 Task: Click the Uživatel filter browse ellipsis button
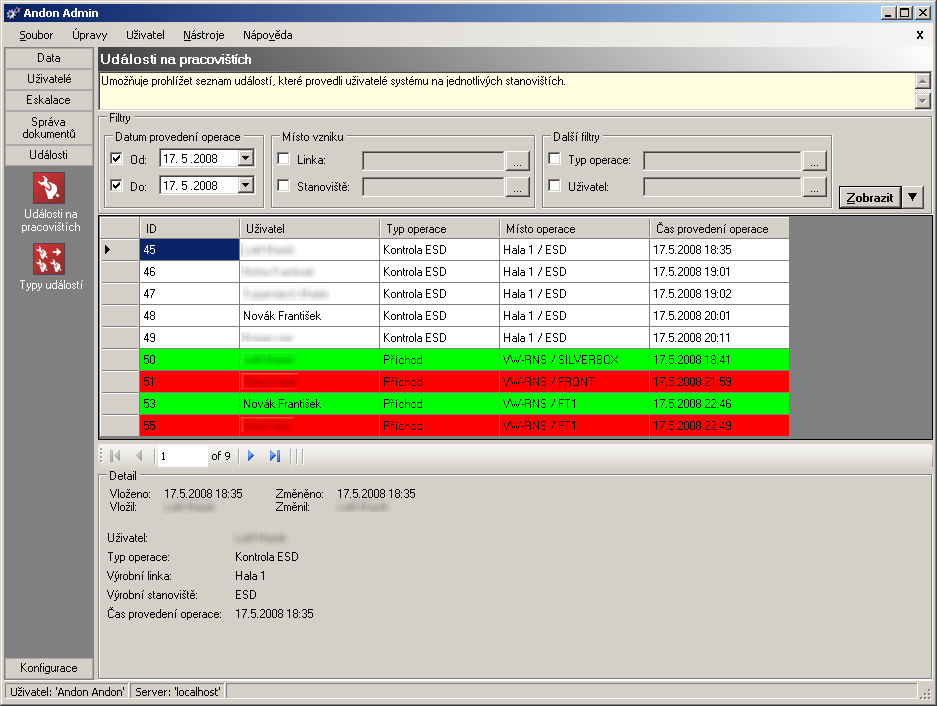click(815, 186)
